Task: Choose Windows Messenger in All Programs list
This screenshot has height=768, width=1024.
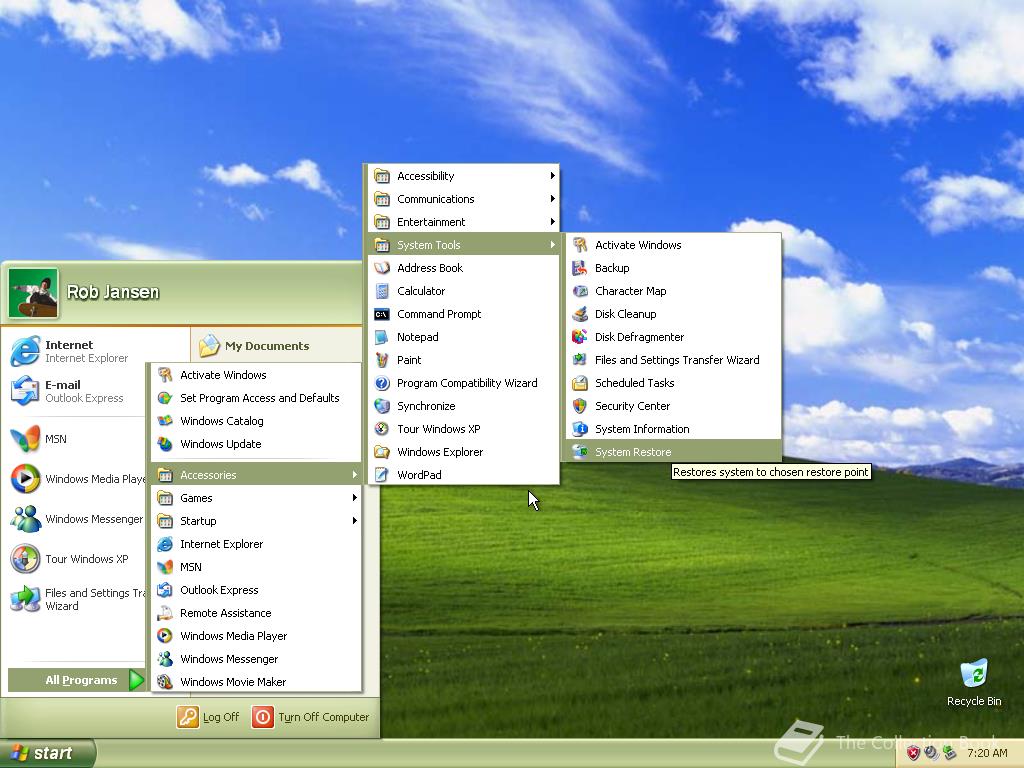Action: click(256, 659)
